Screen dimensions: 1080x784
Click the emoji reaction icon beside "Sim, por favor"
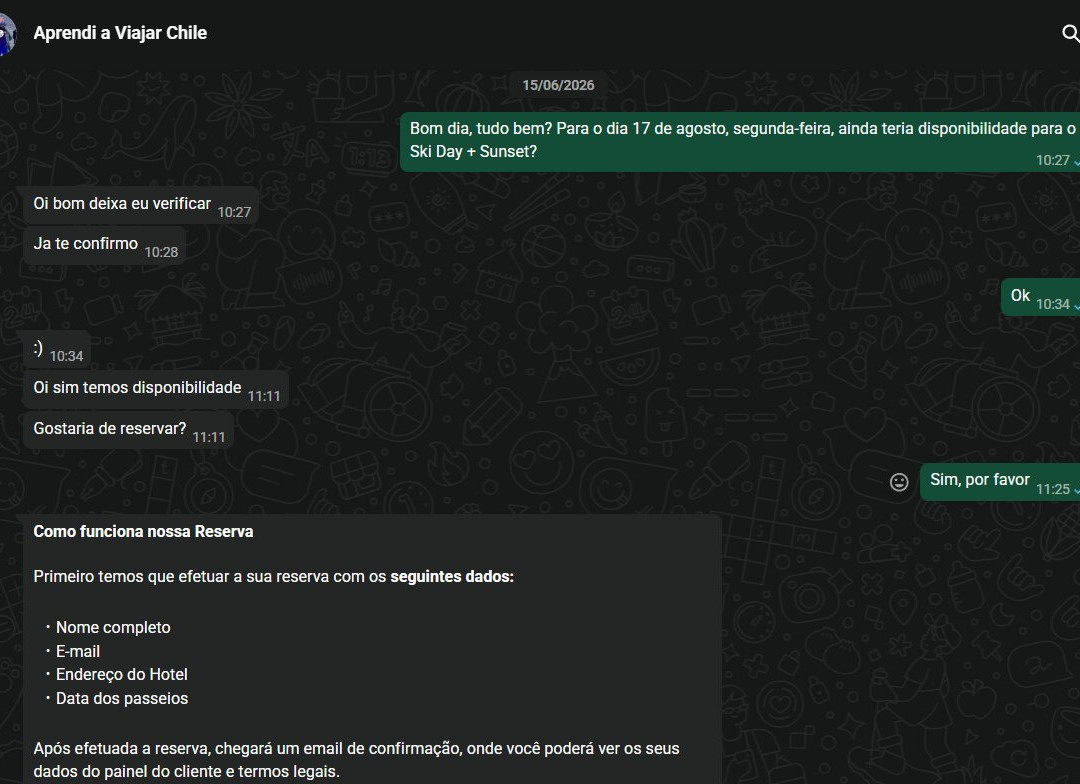(899, 482)
